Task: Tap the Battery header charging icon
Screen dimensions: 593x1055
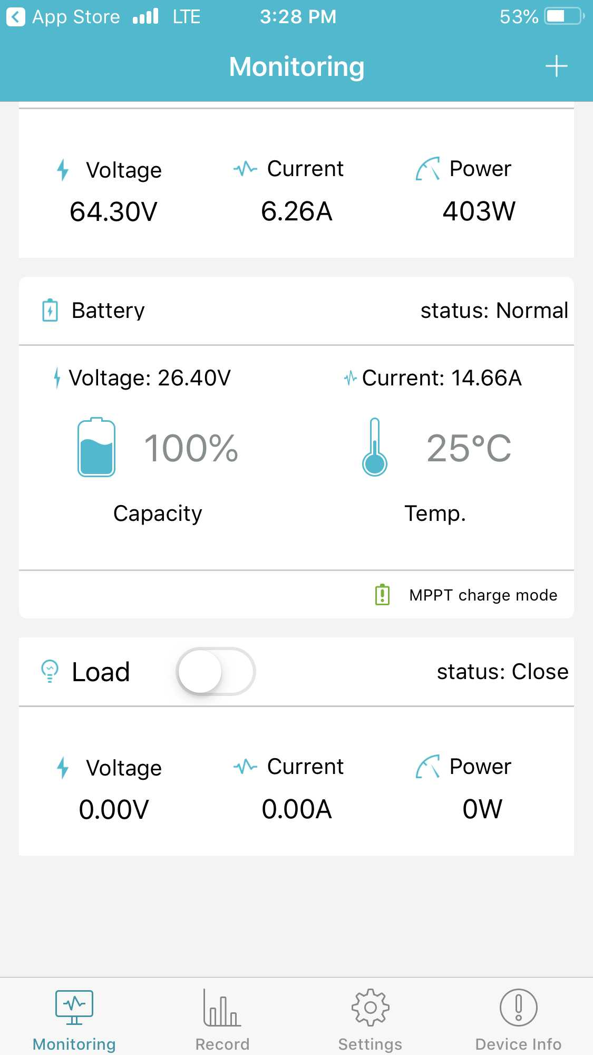Action: [x=50, y=310]
